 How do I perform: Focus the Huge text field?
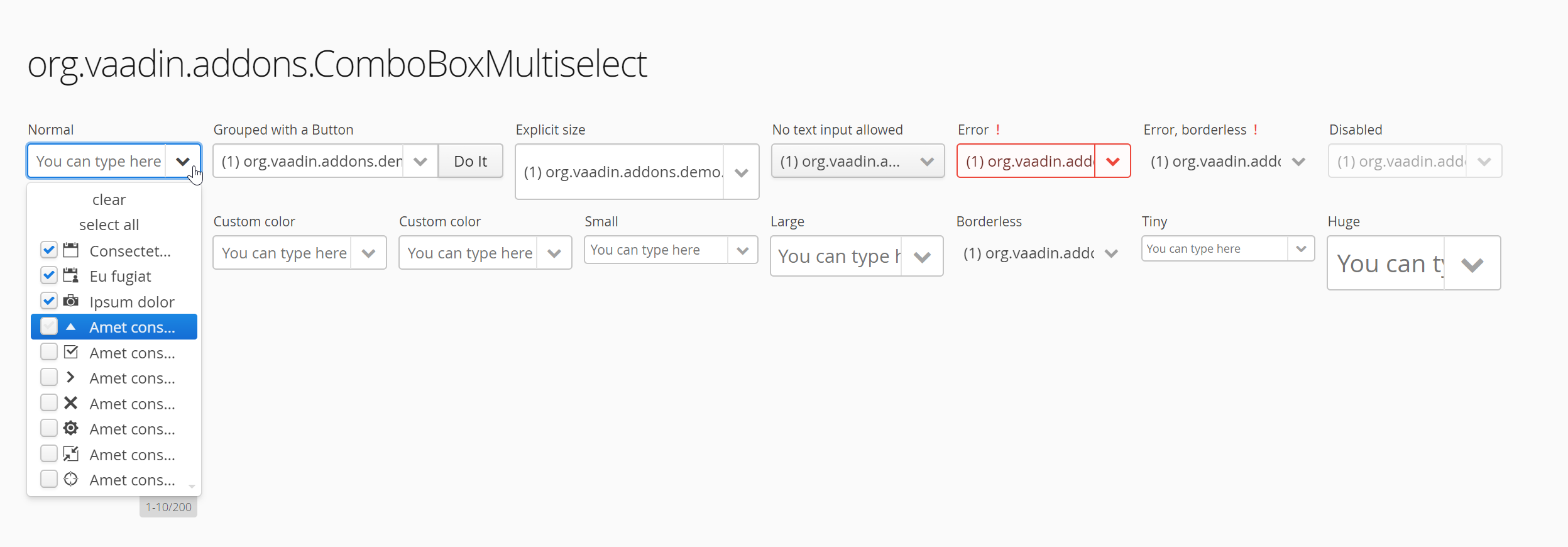[x=1386, y=264]
